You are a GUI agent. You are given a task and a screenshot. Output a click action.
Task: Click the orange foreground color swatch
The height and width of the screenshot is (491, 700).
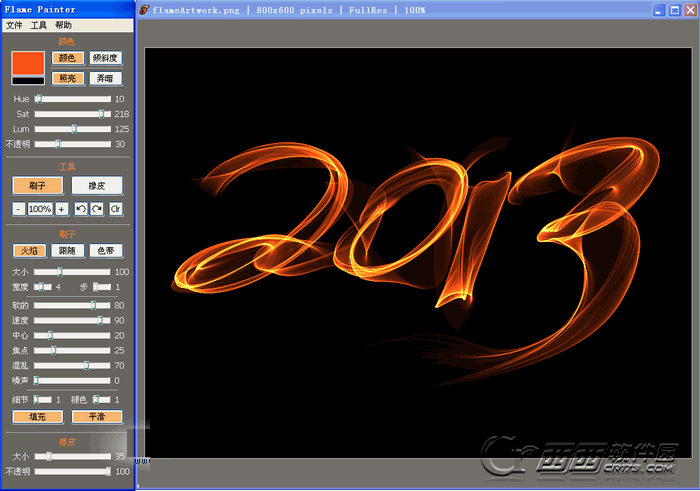[x=28, y=63]
